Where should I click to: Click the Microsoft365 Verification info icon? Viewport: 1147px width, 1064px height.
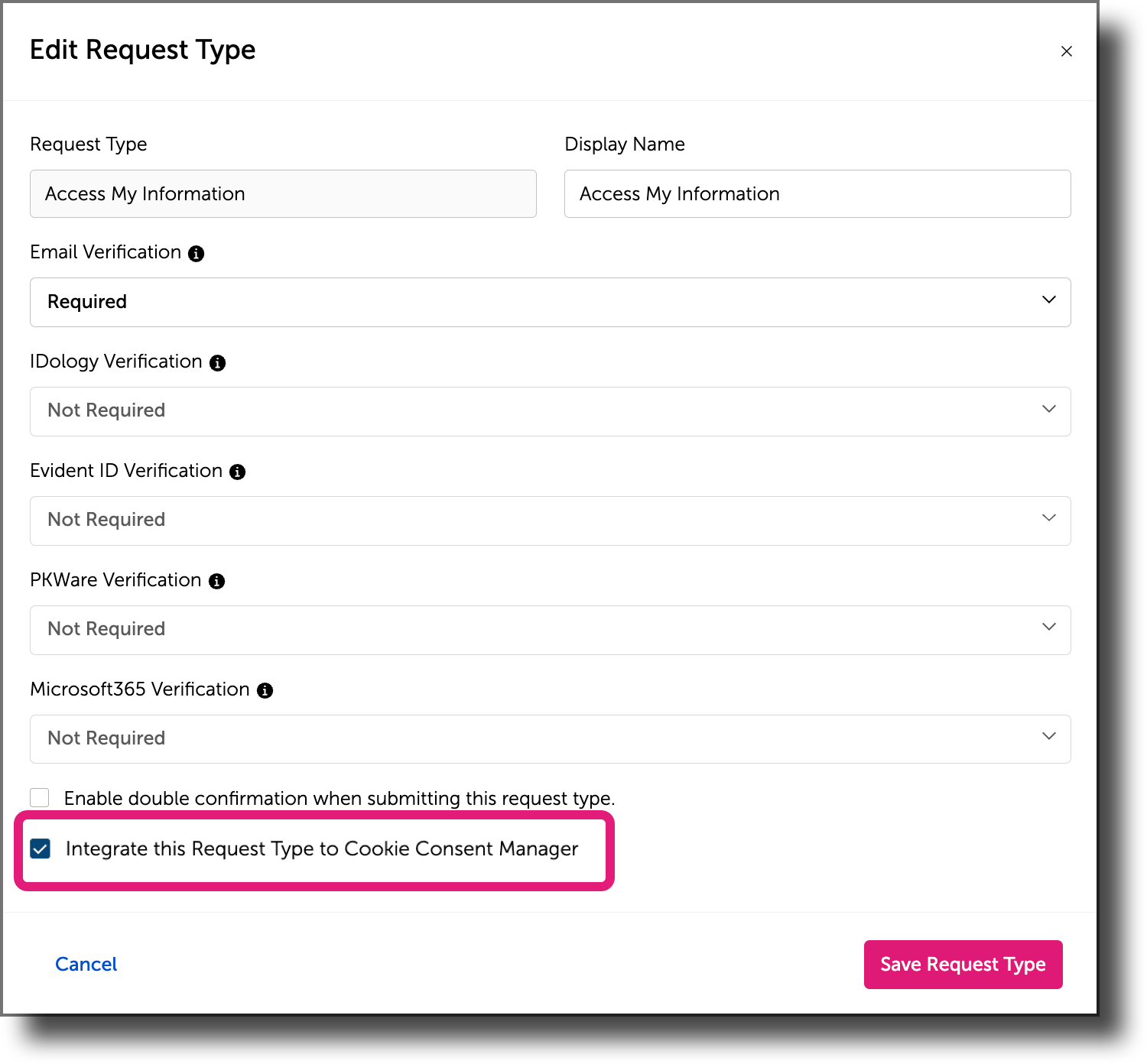265,690
